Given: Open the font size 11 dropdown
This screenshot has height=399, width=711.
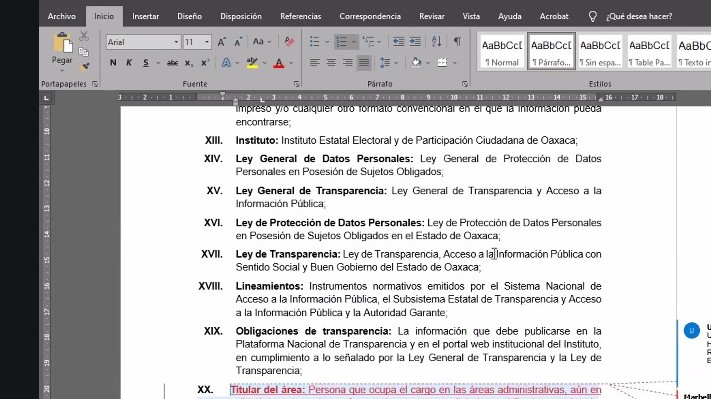Looking at the screenshot, I should tap(207, 42).
